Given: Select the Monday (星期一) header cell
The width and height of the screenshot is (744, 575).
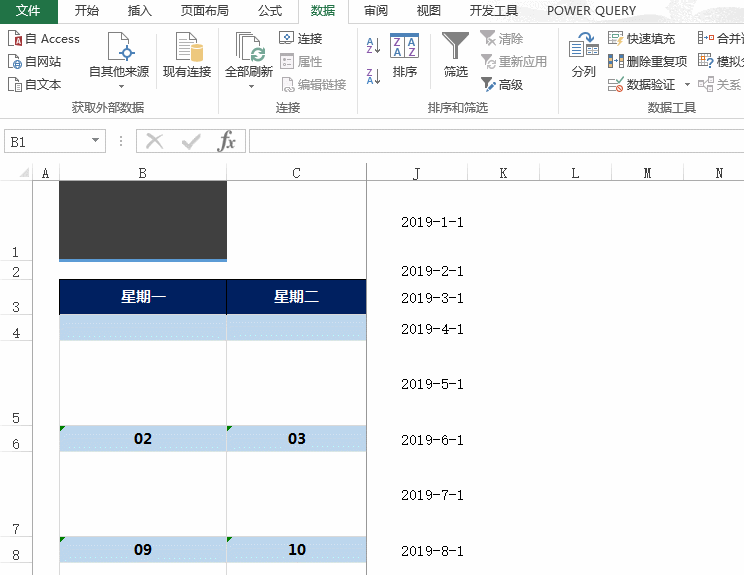Looking at the screenshot, I should (x=143, y=297).
